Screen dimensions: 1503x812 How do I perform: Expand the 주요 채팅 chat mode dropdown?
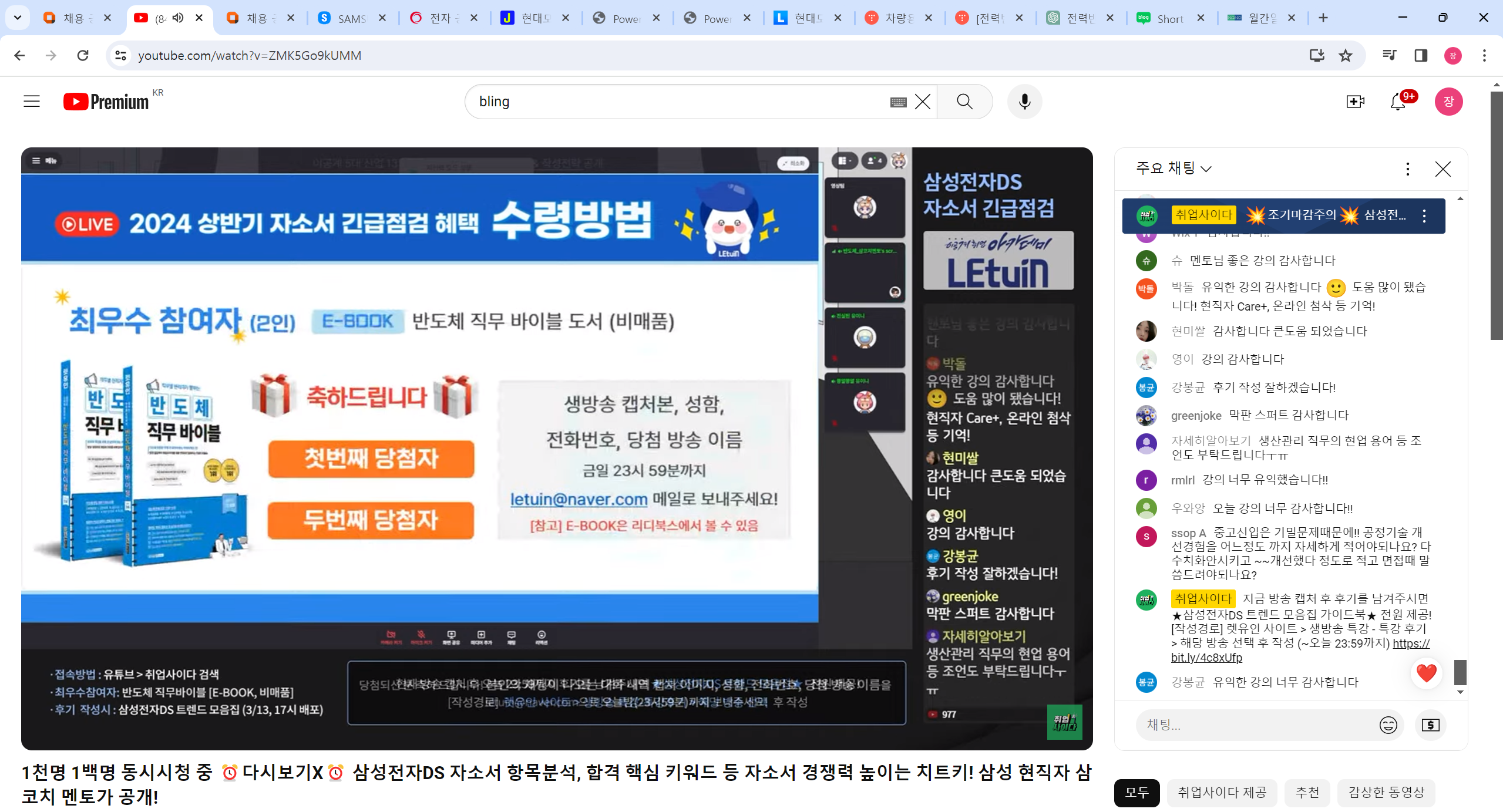pos(1174,169)
